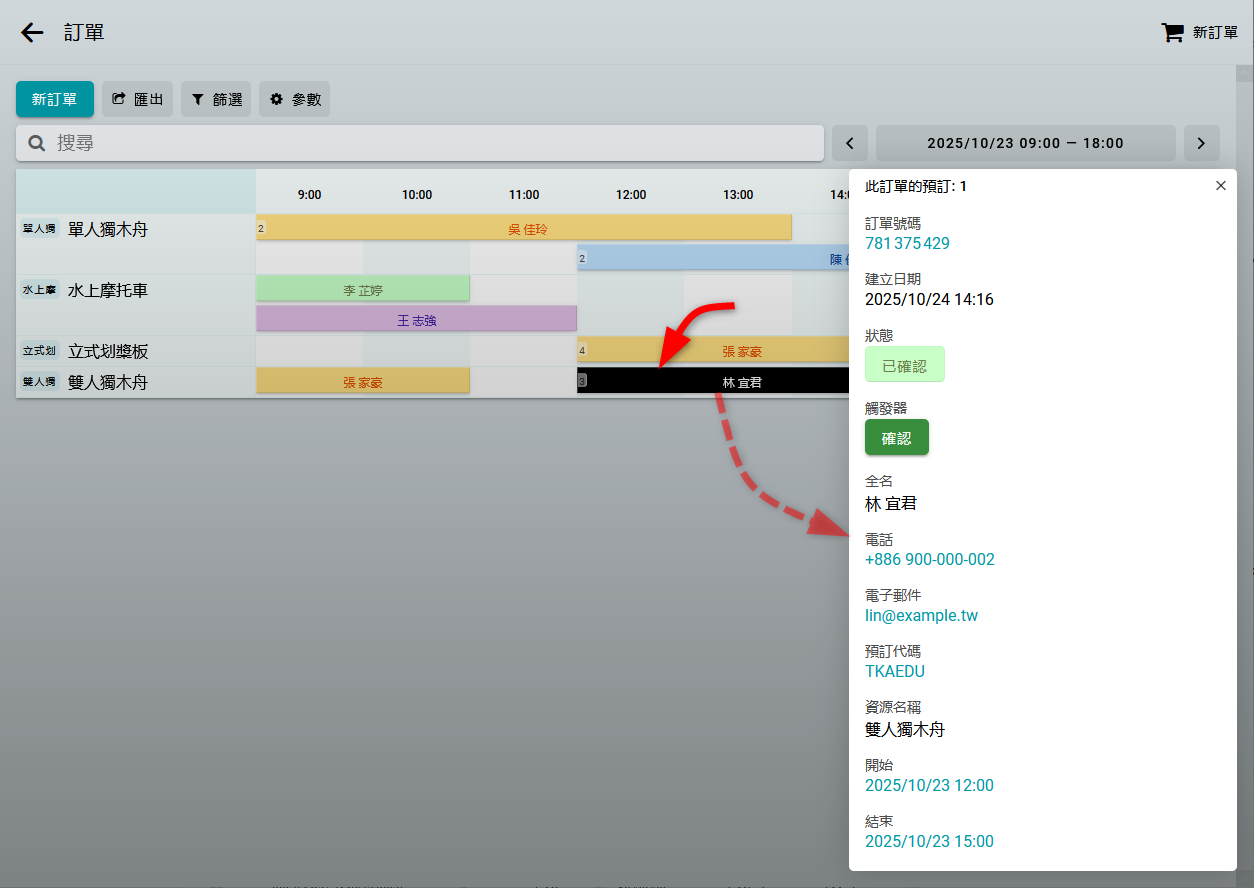Select 吳 佳玲 booking on 單人獨木舟 row
Viewport: 1254px width, 888px height.
(527, 228)
